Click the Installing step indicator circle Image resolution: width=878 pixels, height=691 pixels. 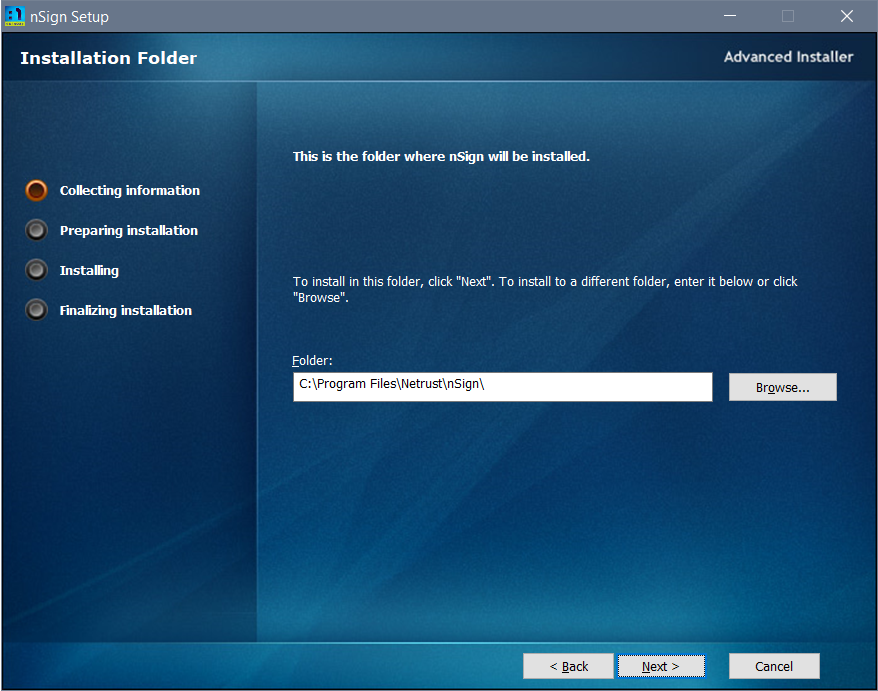(x=36, y=270)
